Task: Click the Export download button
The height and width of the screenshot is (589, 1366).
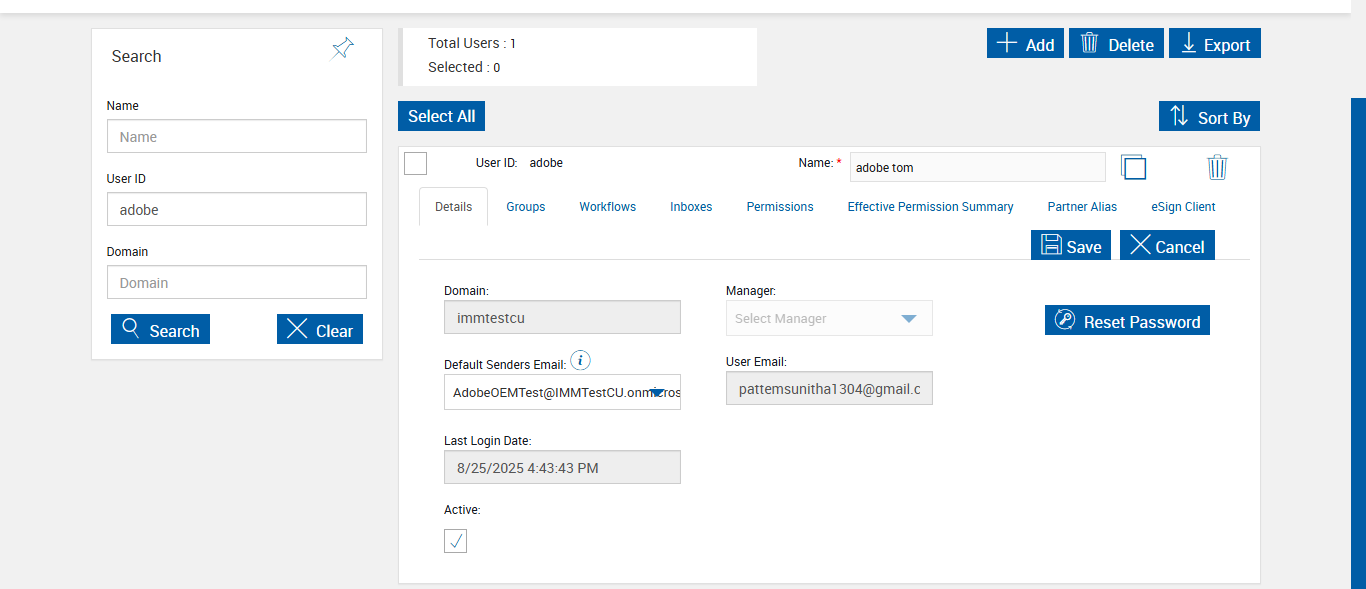Action: tap(1215, 44)
